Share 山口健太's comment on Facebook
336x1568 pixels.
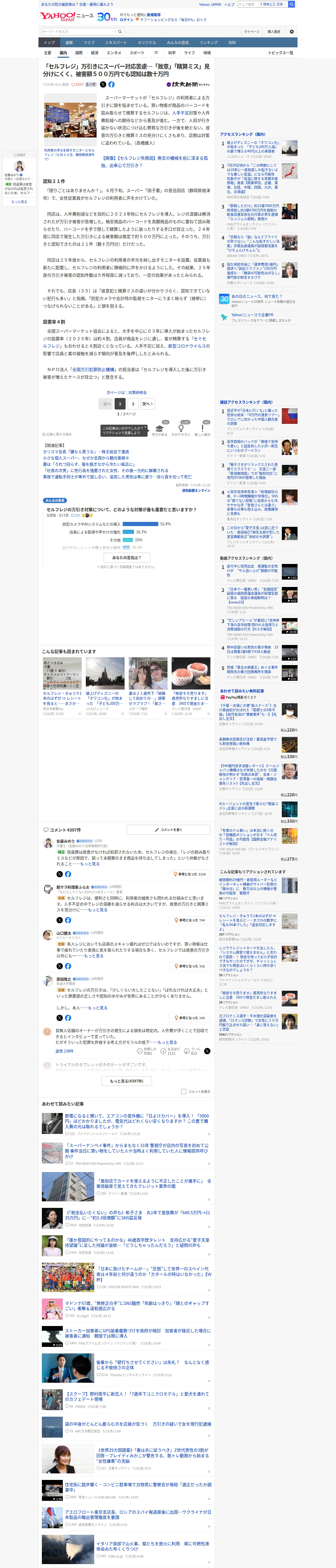68,966
